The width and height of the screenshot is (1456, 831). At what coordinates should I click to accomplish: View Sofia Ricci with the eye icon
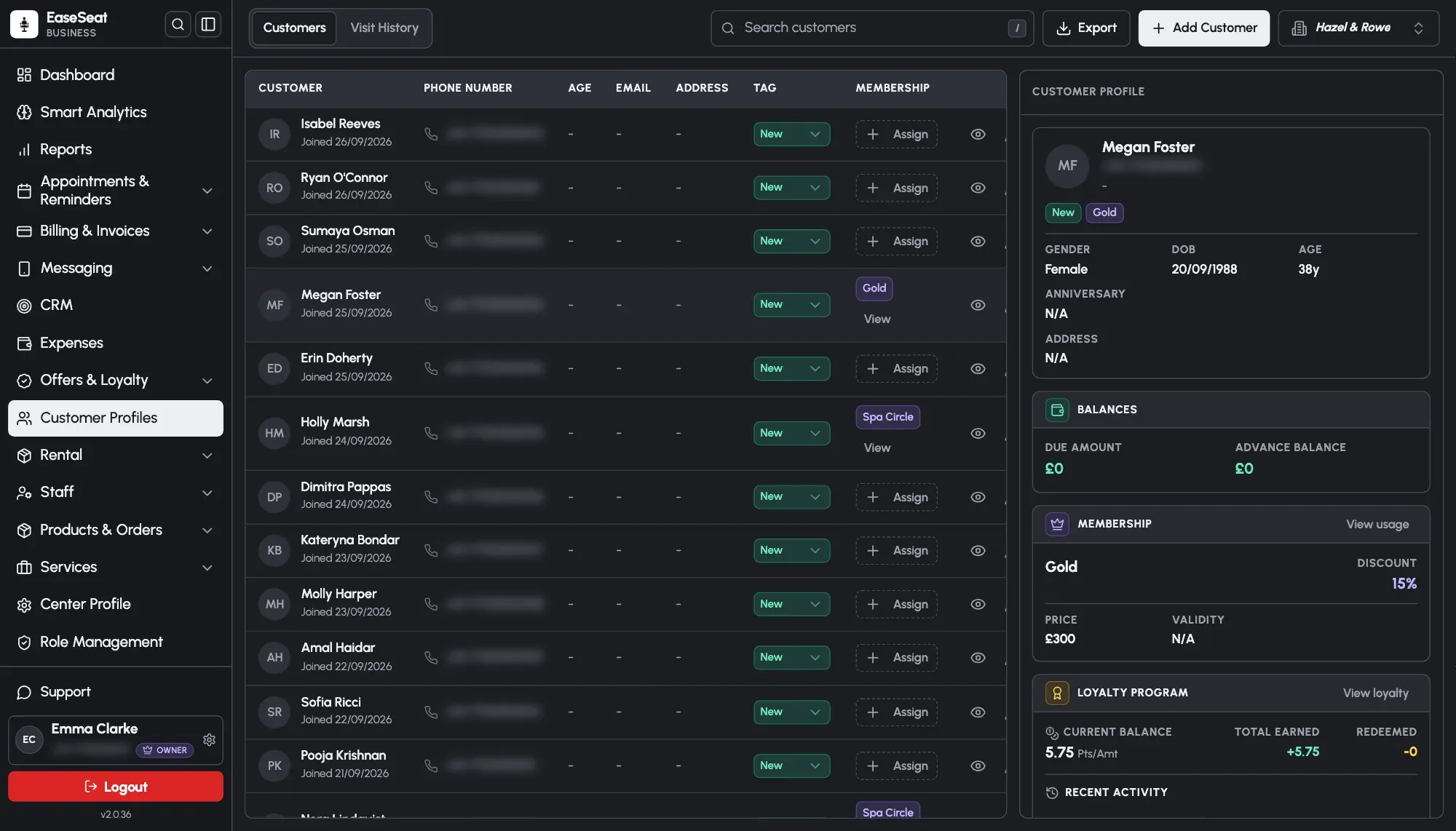(x=978, y=712)
